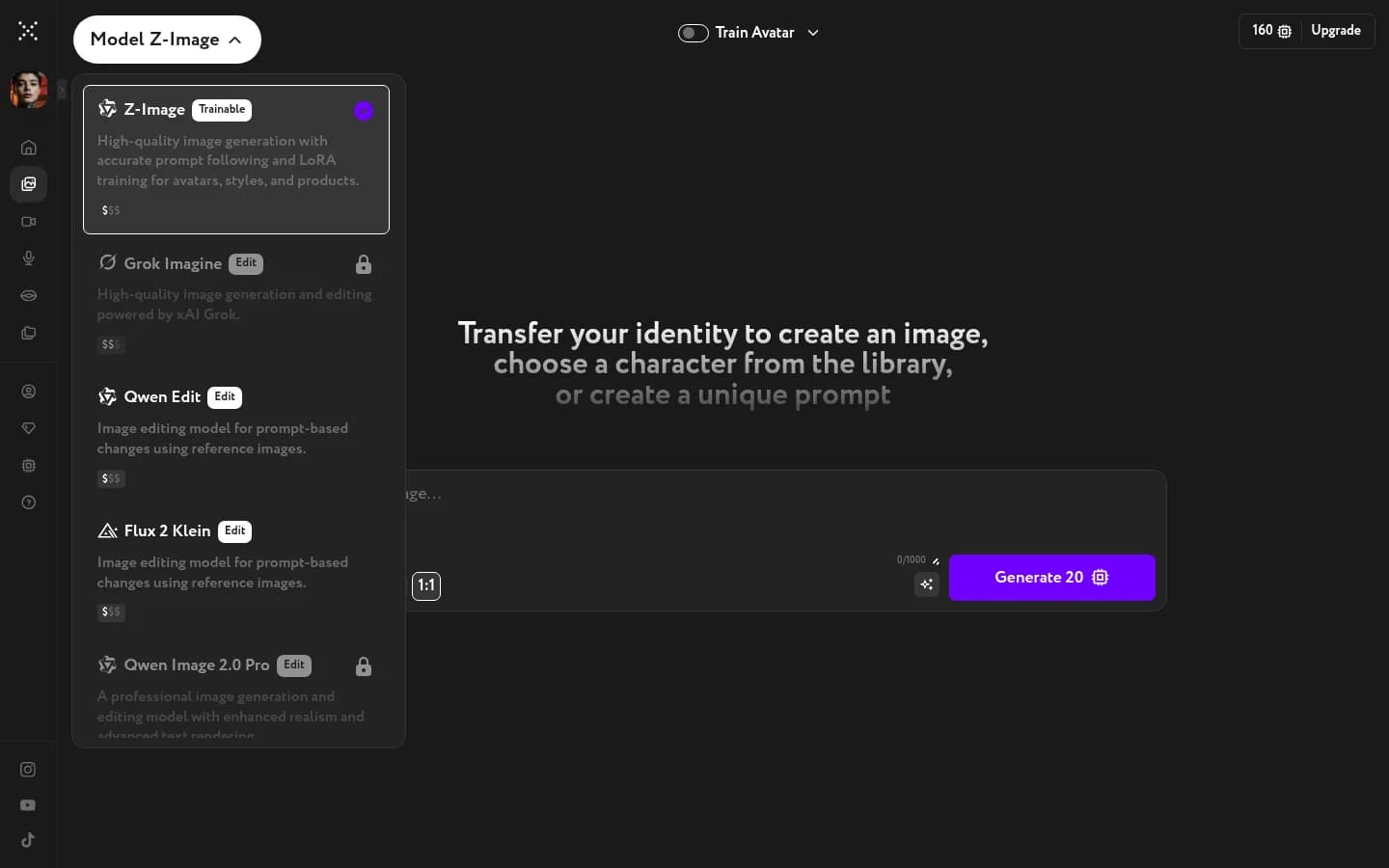The height and width of the screenshot is (868, 1389).
Task: Open the YouTube link icon
Action: click(28, 805)
